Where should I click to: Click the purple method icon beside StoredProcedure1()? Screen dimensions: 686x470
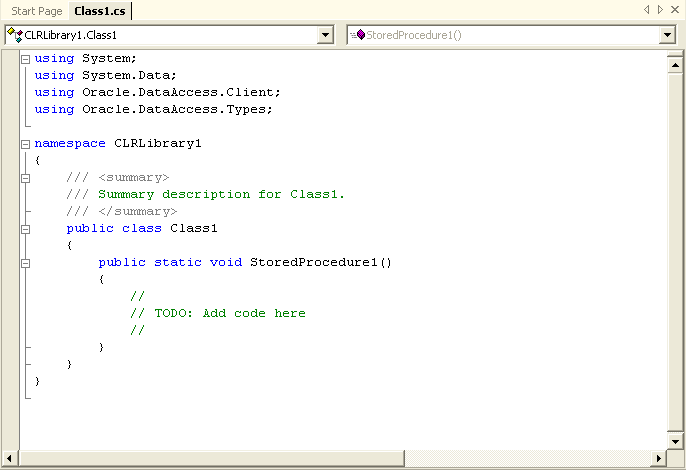(x=358, y=35)
